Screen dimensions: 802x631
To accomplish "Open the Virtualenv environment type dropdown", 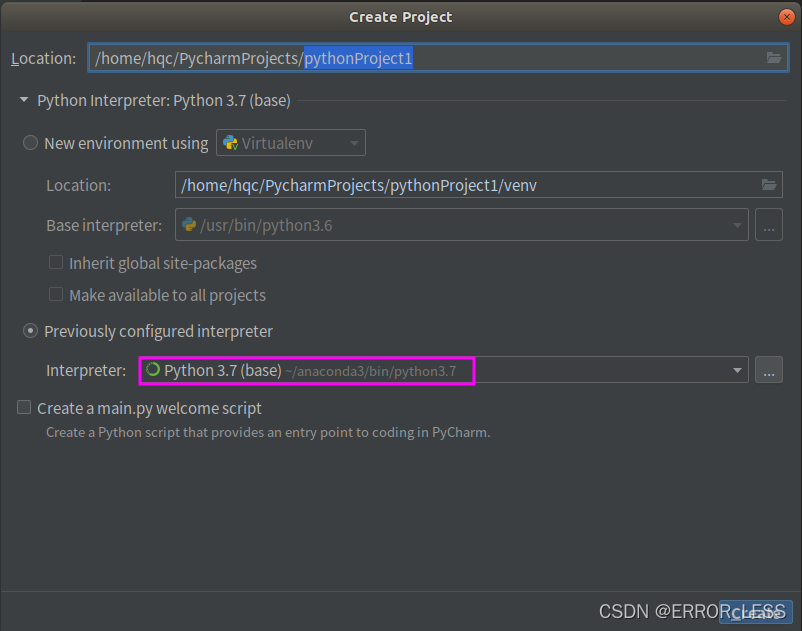I will click(x=291, y=143).
